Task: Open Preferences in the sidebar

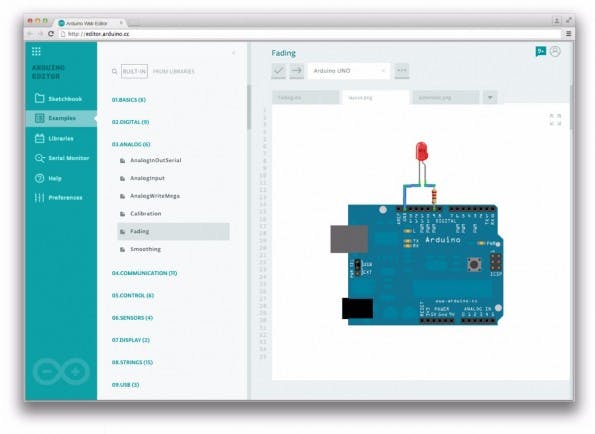Action: [x=58, y=198]
